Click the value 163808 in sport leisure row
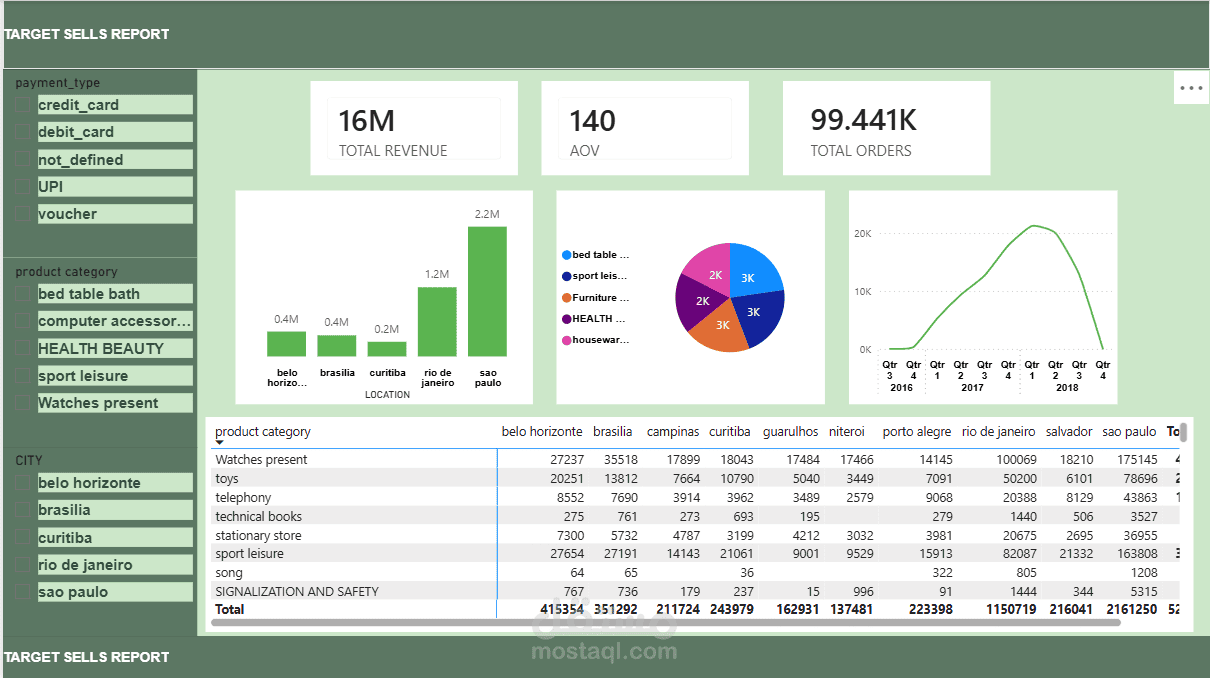Viewport: 1210px width, 678px height. [1137, 554]
